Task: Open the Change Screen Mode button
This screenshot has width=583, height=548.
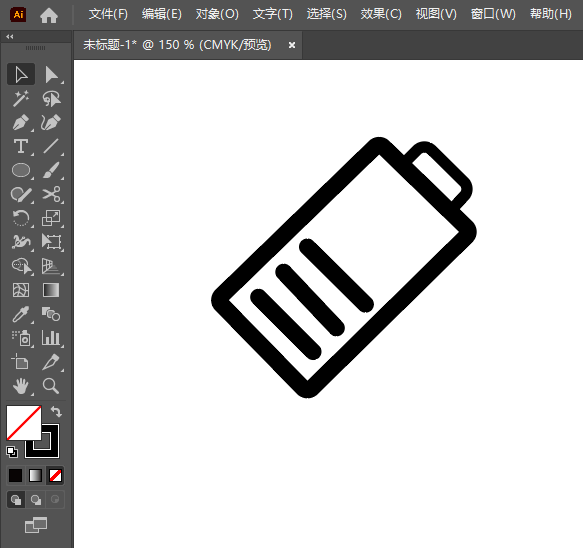Action: (x=36, y=525)
